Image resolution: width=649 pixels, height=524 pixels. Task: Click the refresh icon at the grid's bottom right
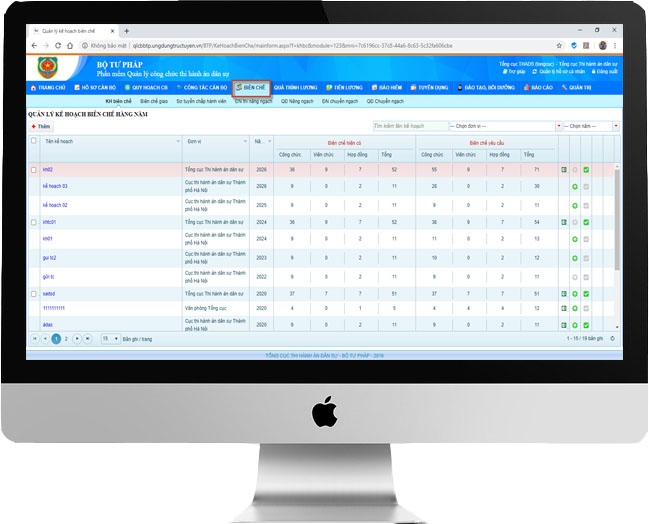612,339
